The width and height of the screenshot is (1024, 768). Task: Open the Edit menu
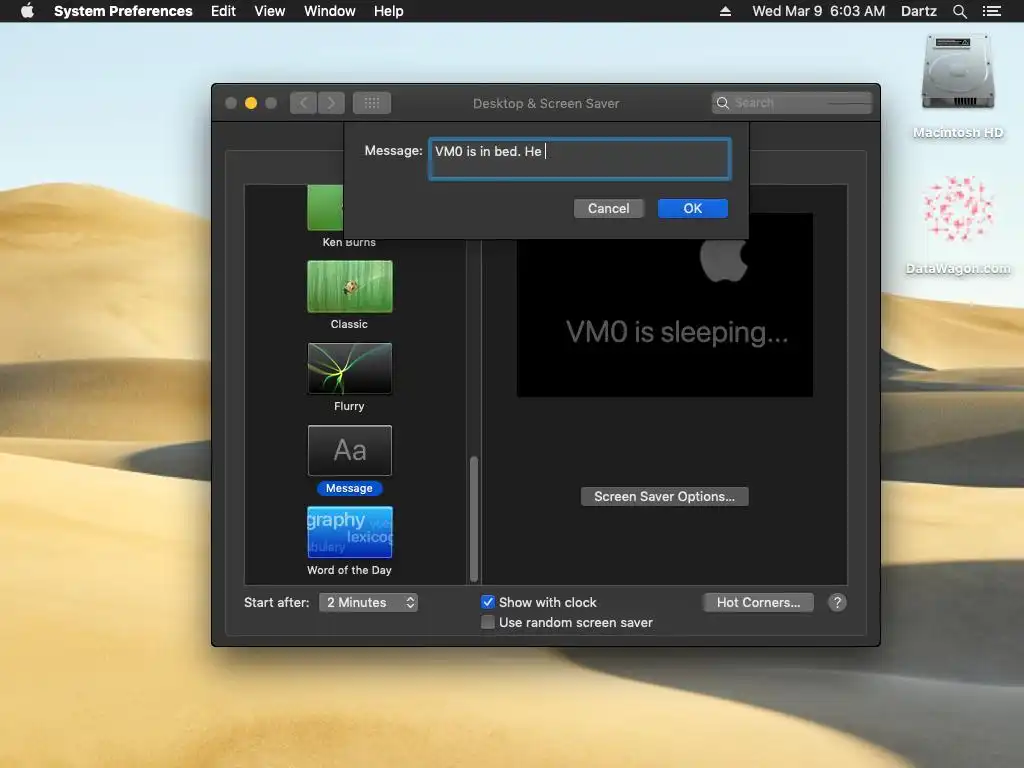point(223,11)
